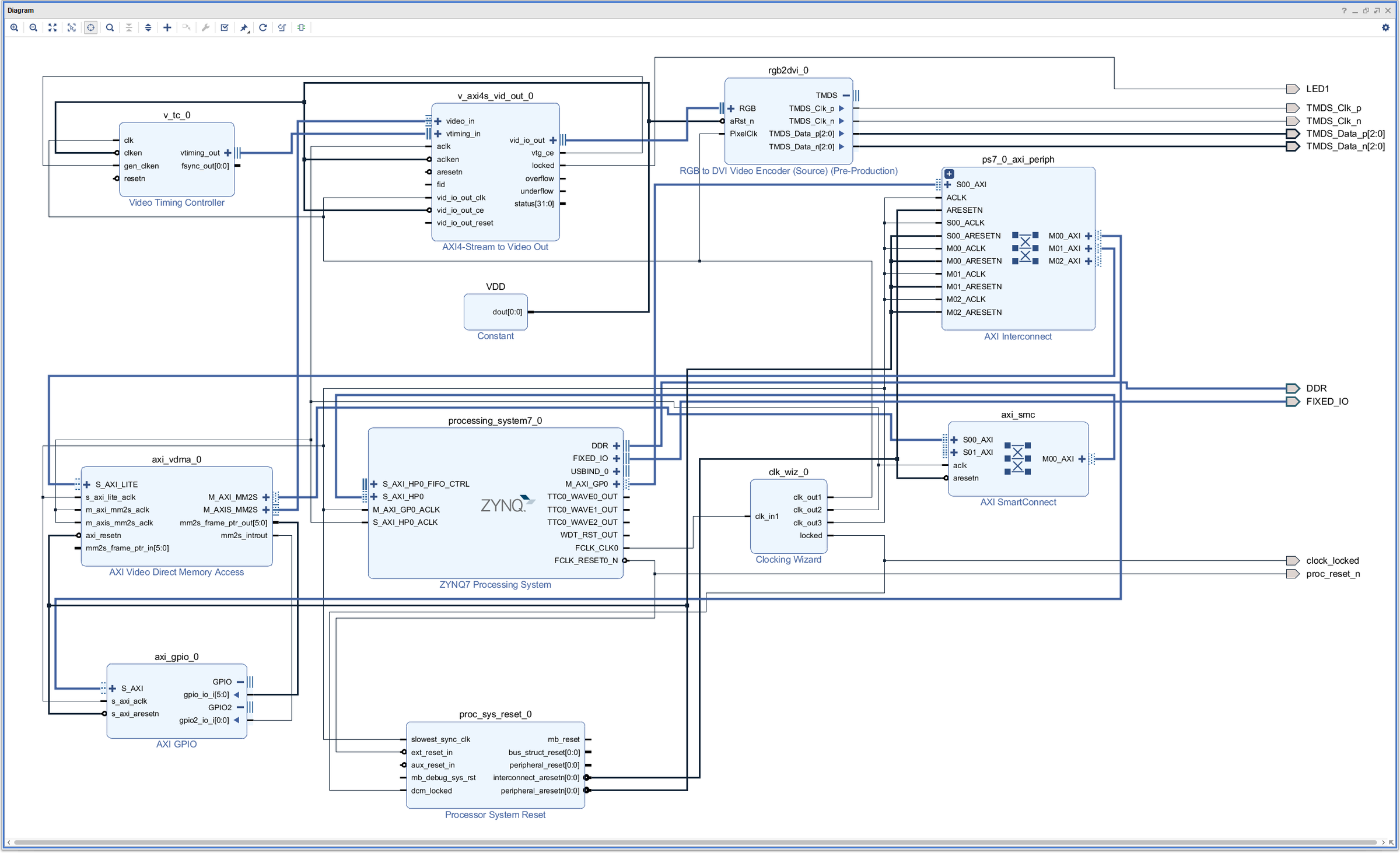
Task: Toggle the auto-fit selection crosshair button
Action: [90, 27]
